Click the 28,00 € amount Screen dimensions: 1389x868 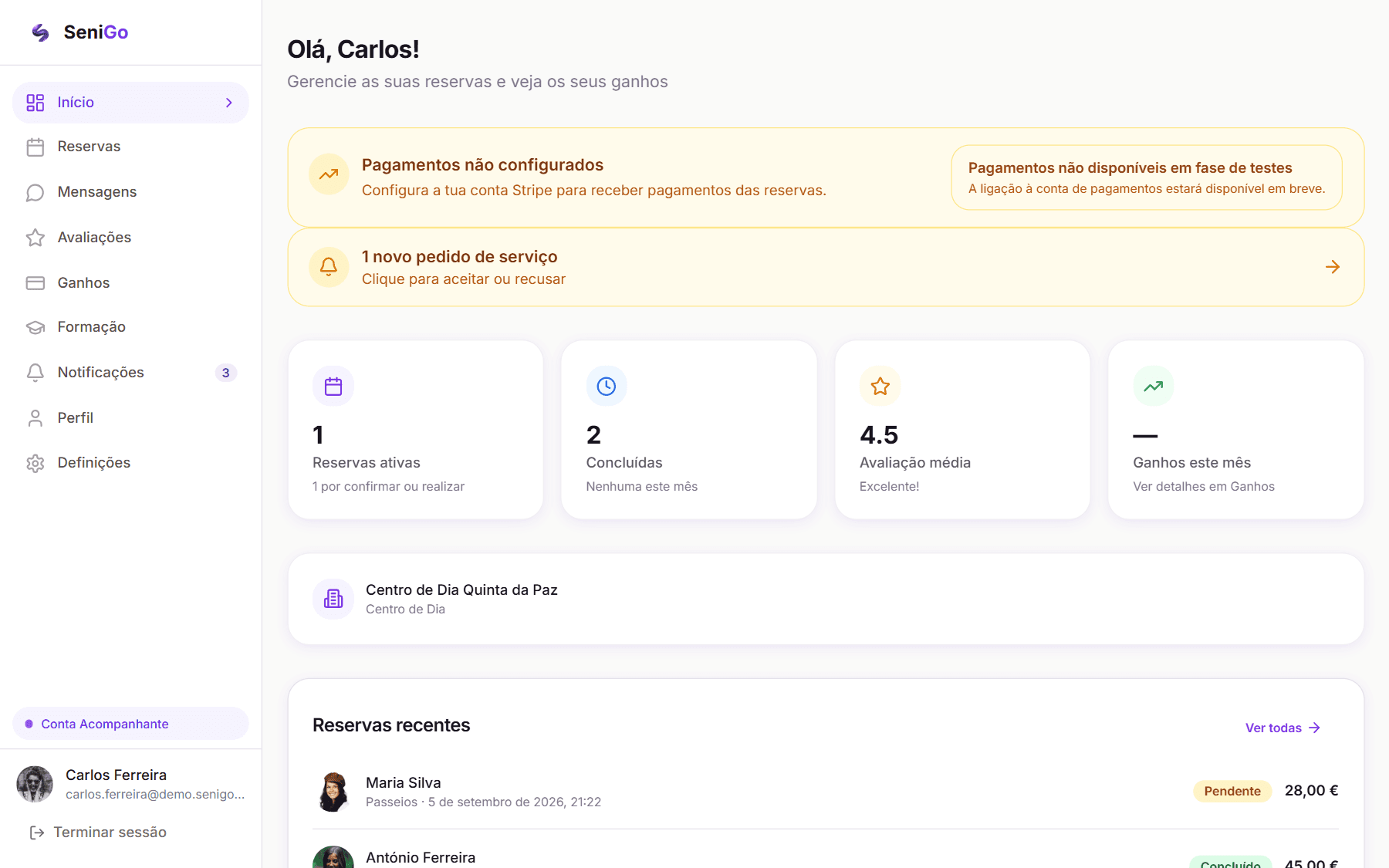point(1311,791)
